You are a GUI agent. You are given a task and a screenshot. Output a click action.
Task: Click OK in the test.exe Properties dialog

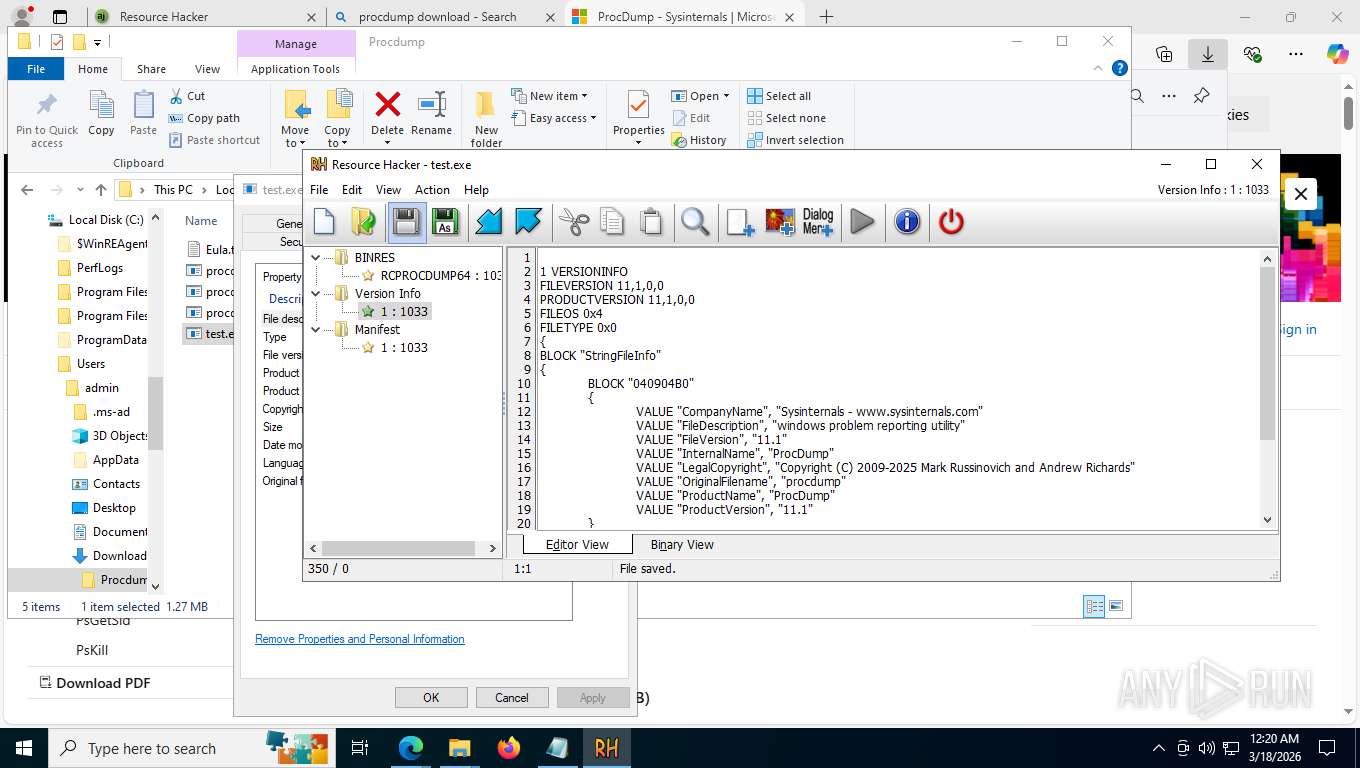(x=431, y=697)
